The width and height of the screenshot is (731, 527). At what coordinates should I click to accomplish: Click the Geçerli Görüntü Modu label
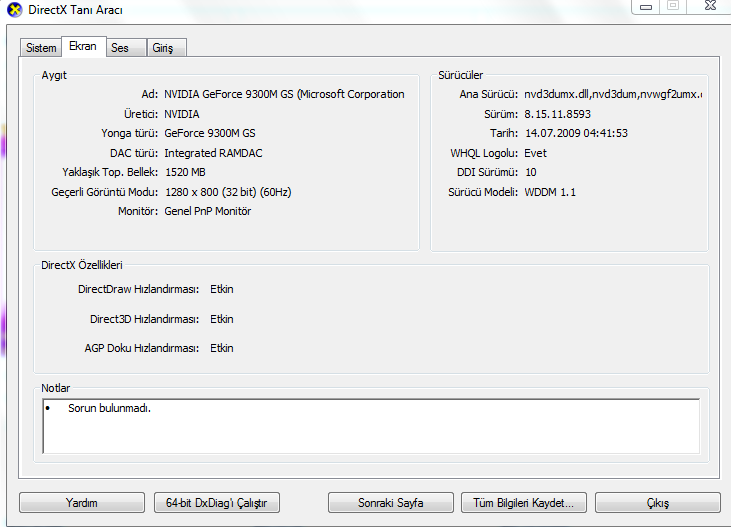coord(105,192)
